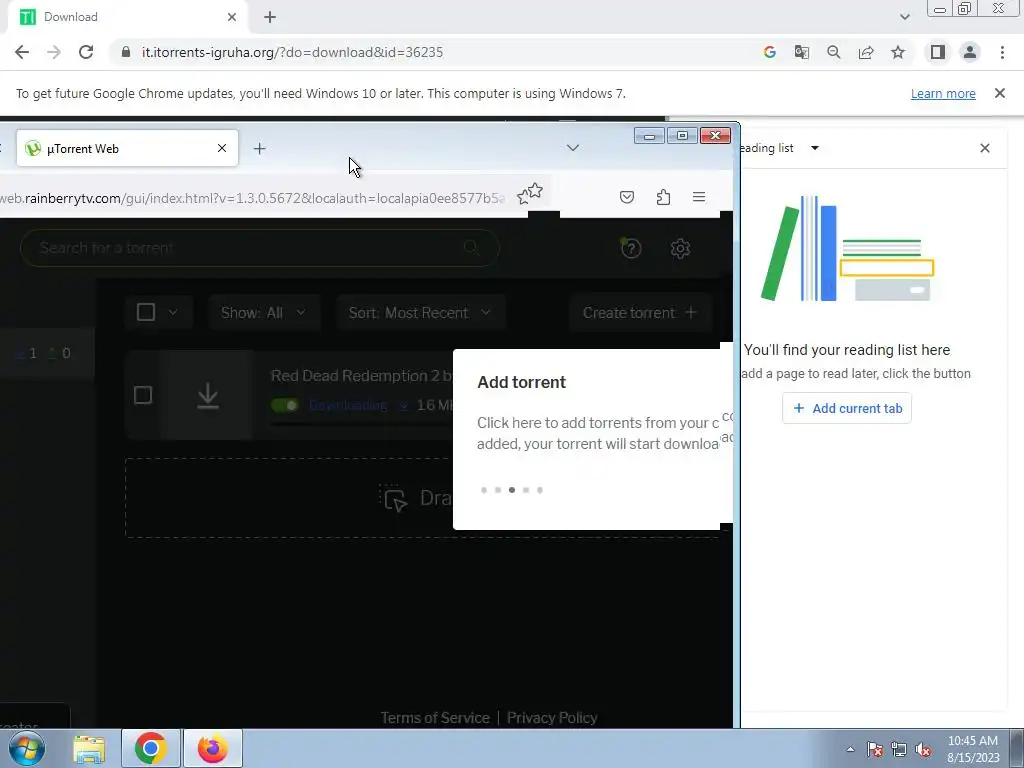Check Red Dead Redemption 2 torrent checkbox
The width and height of the screenshot is (1024, 768).
(143, 395)
